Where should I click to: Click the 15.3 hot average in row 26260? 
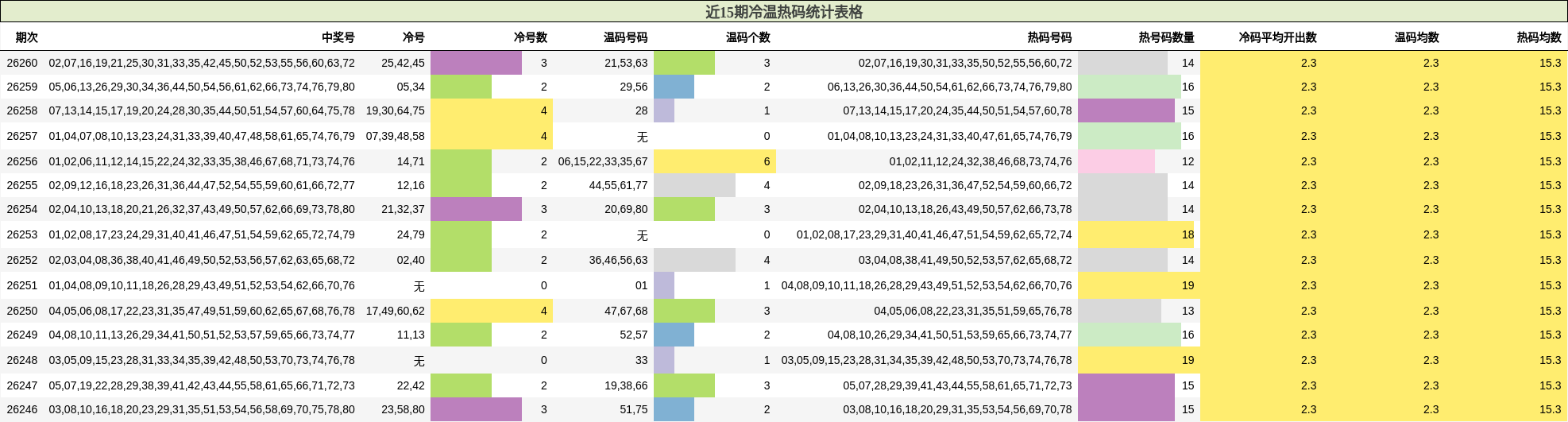pos(1550,63)
